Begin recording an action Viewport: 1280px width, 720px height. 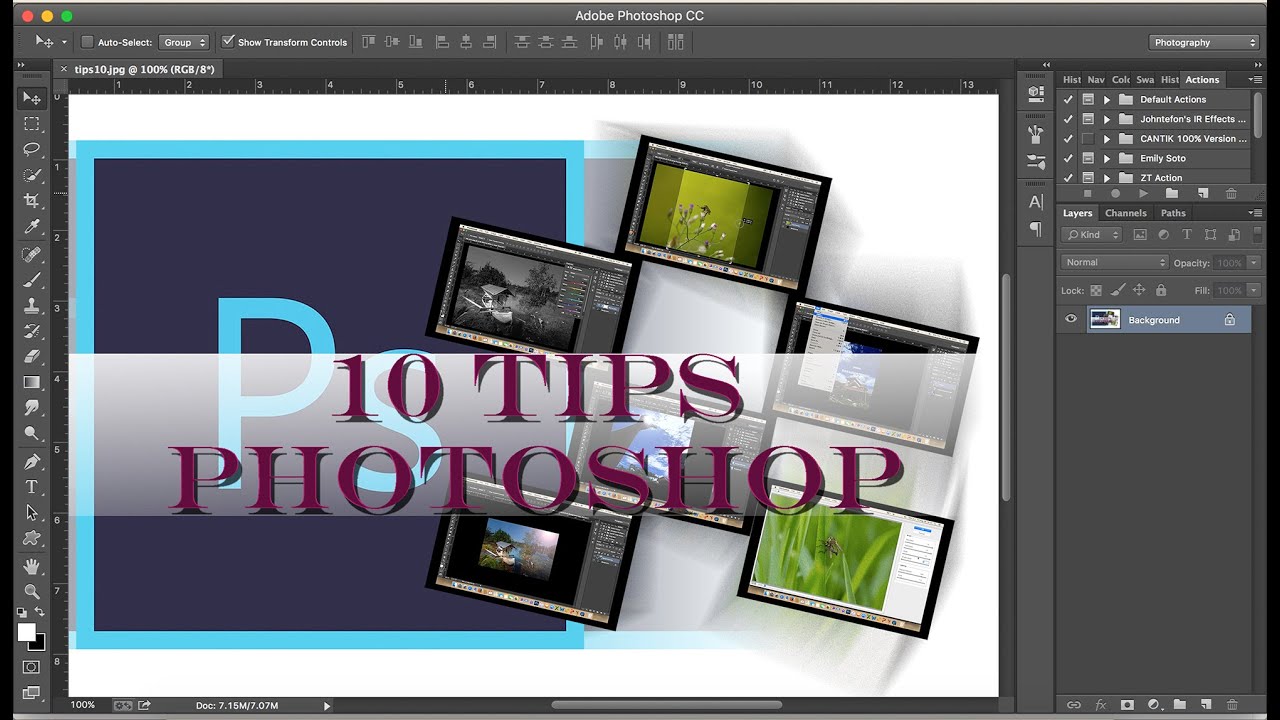pyautogui.click(x=1115, y=193)
